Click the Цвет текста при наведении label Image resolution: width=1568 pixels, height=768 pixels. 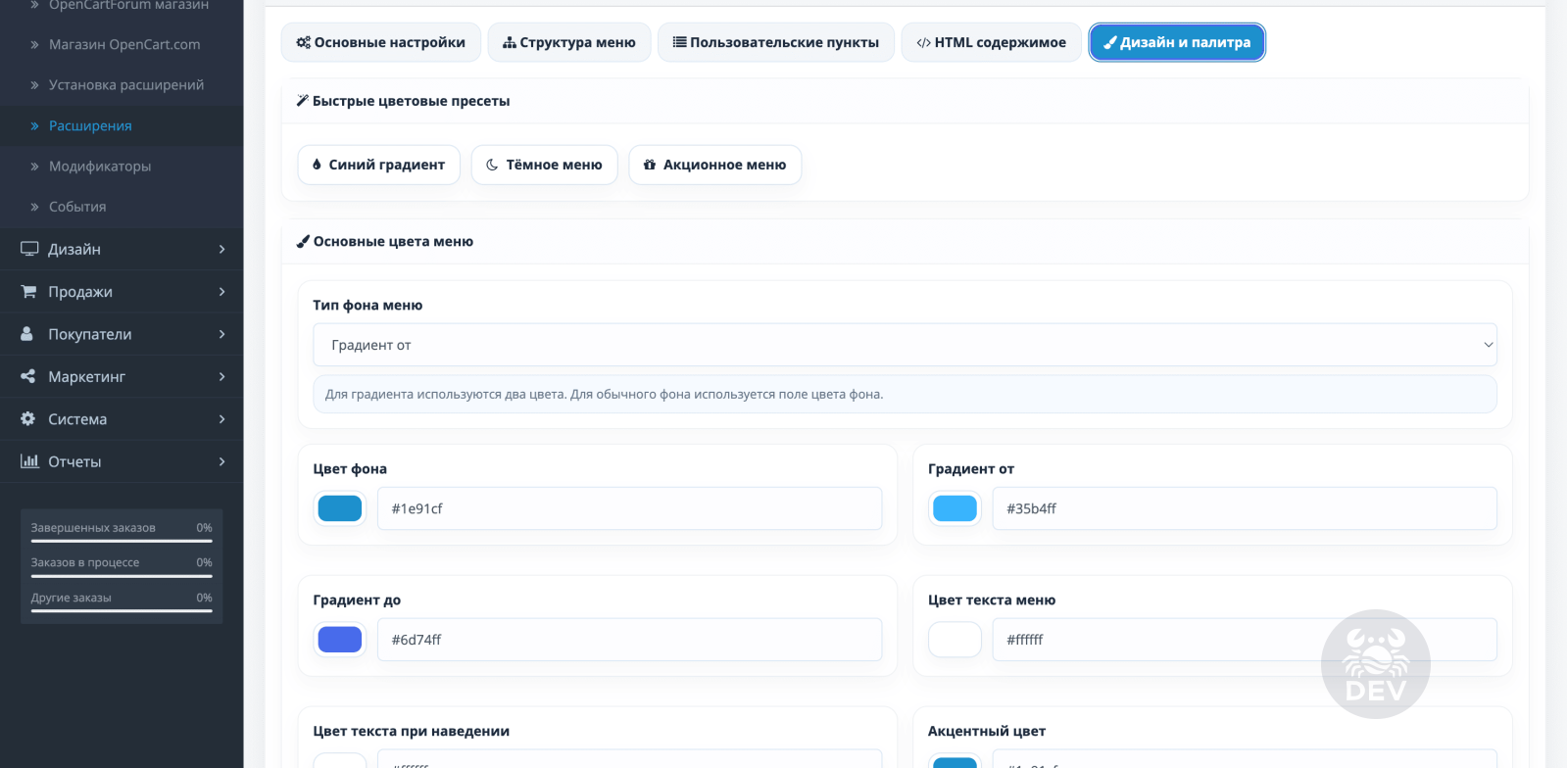412,731
